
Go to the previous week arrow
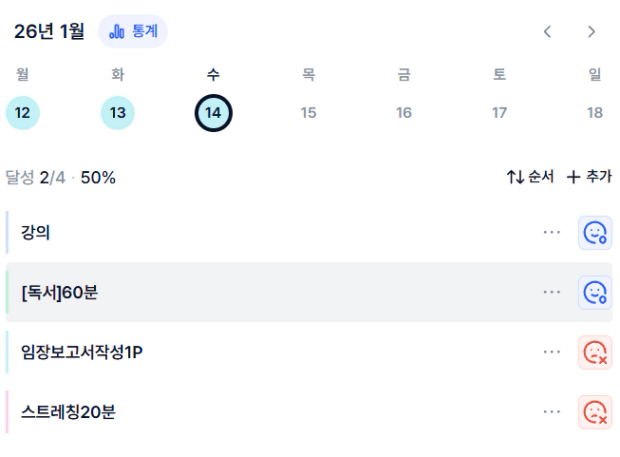point(547,31)
